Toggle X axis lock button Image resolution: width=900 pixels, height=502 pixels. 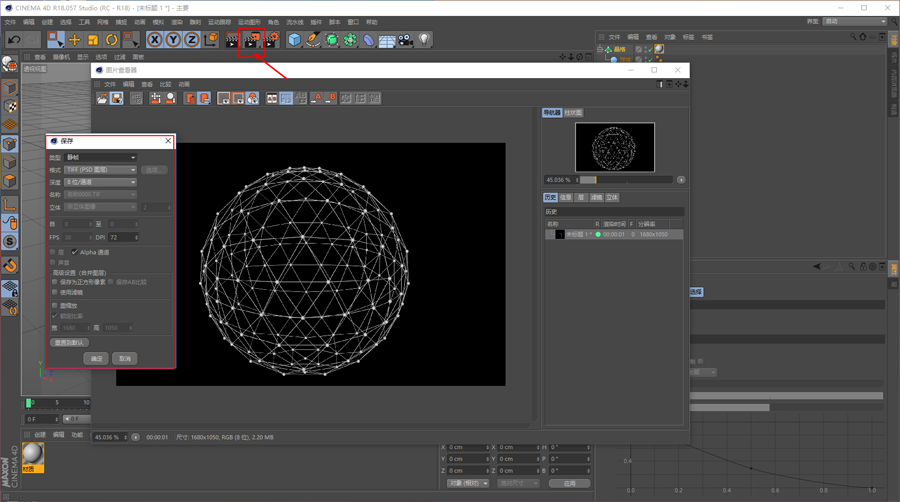154,40
